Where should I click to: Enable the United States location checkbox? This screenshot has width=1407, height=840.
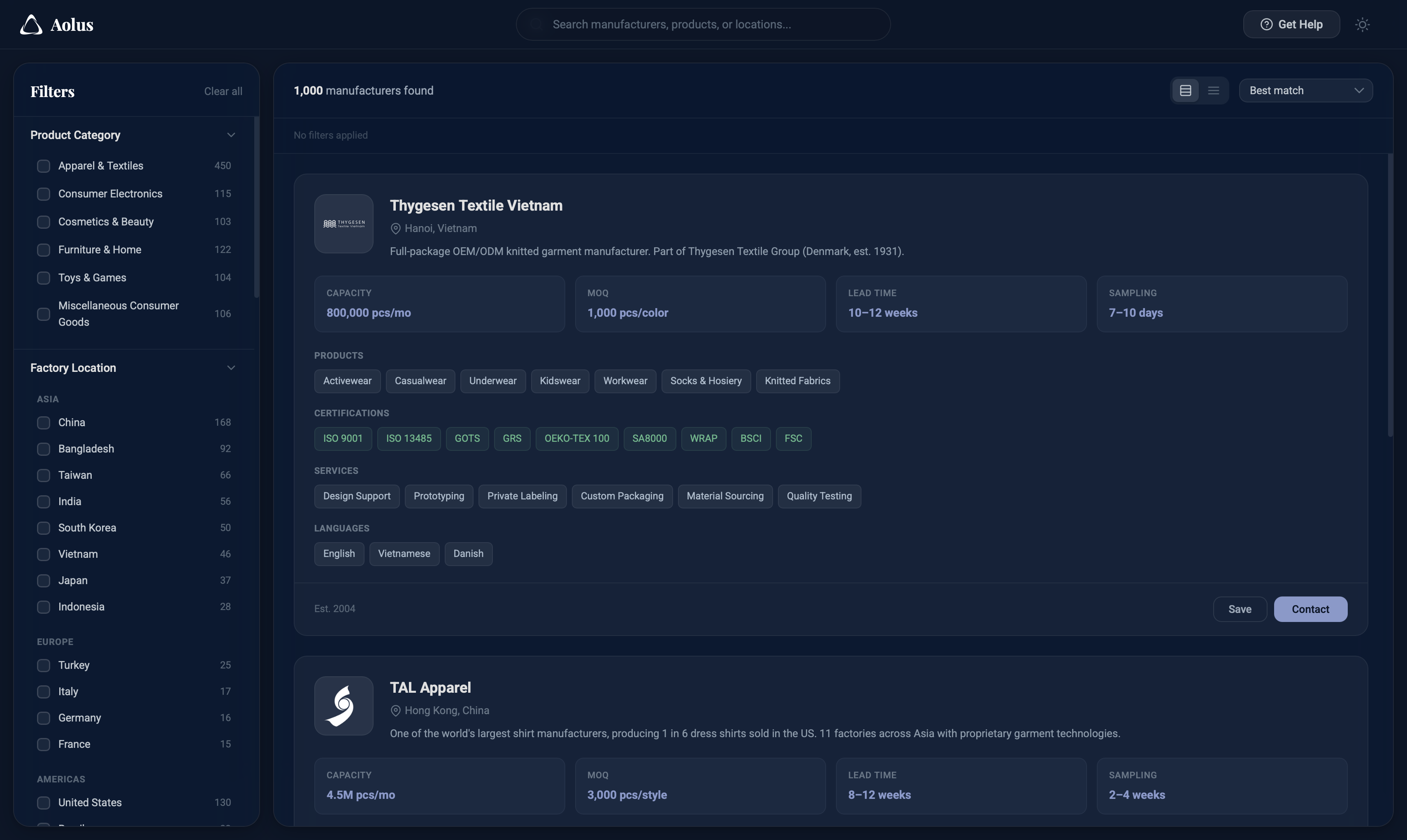click(x=43, y=802)
